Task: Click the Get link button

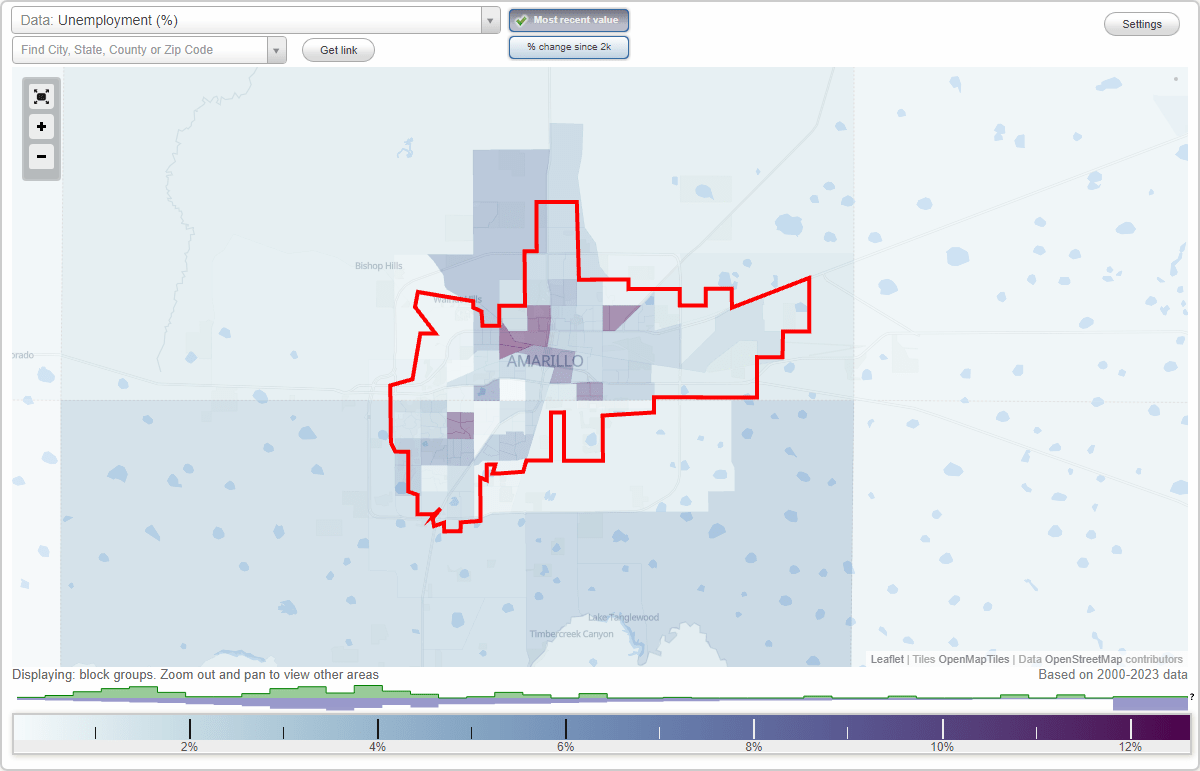Action: pos(338,50)
